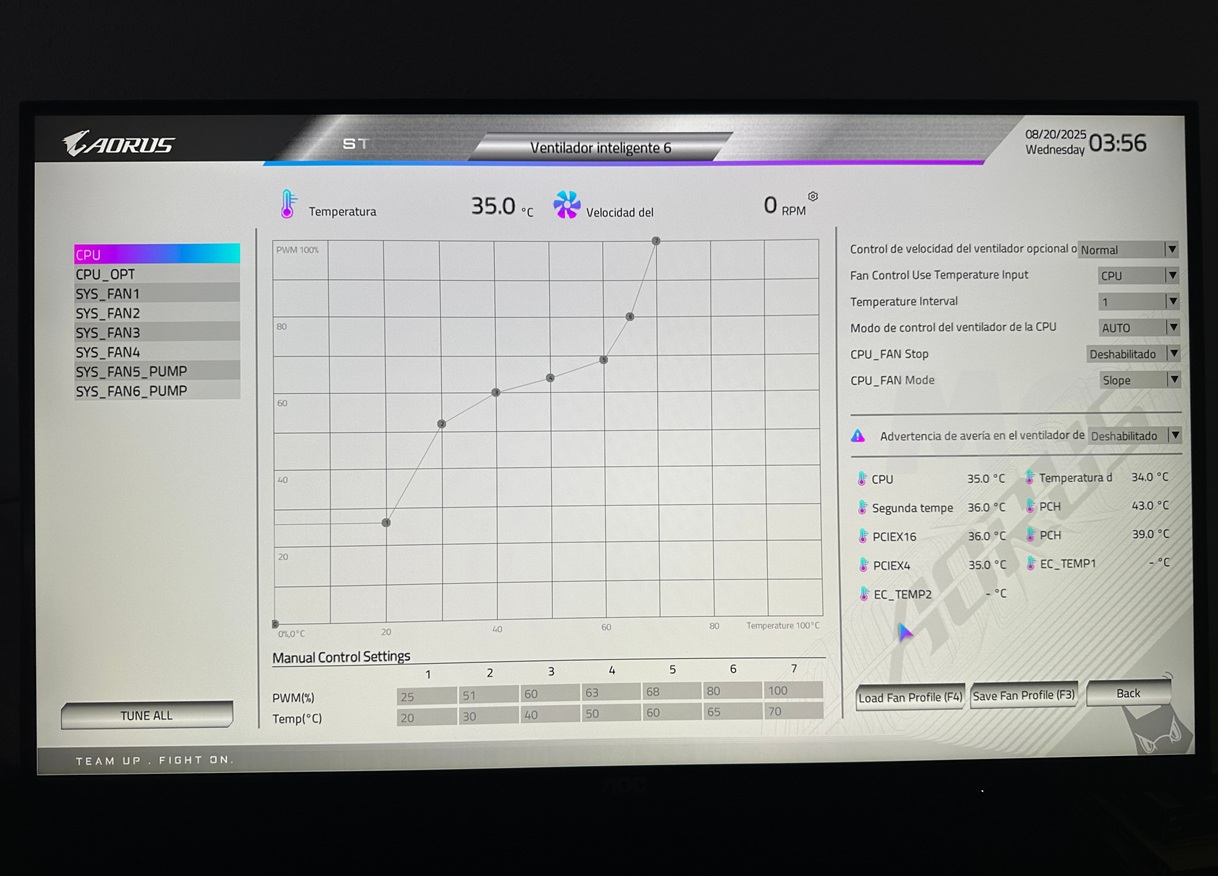Screen dimensions: 1218x876
Task: Click the fan icon beside Velocidad del
Action: (x=567, y=205)
